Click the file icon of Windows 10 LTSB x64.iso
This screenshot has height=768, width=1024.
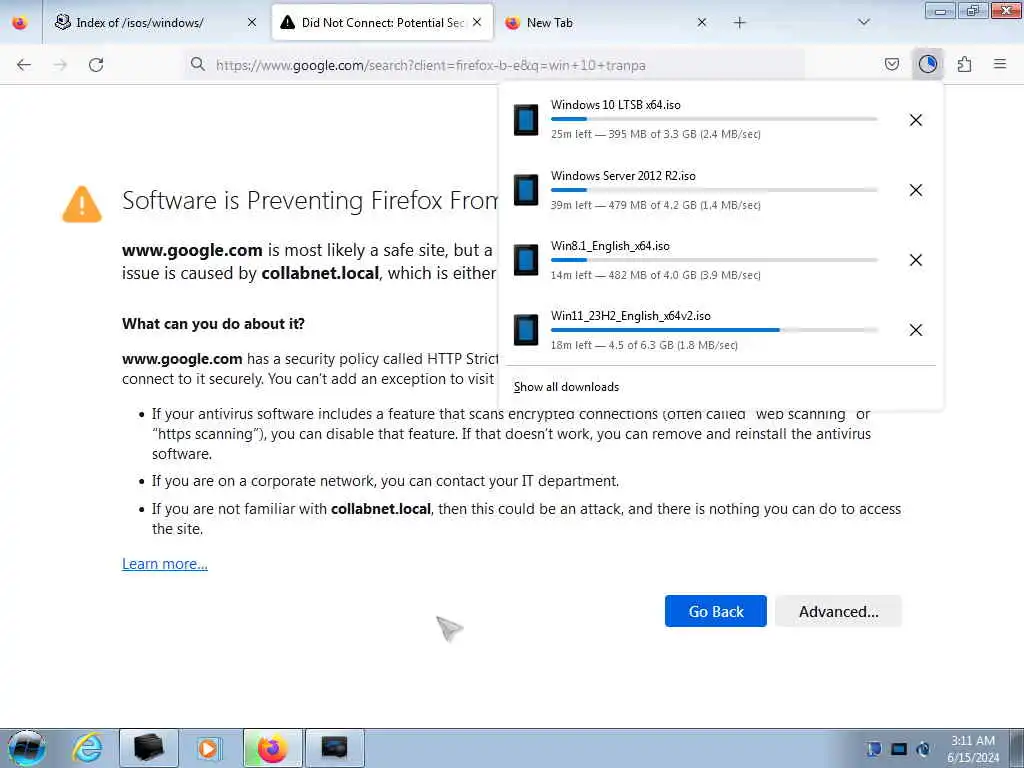[526, 120]
